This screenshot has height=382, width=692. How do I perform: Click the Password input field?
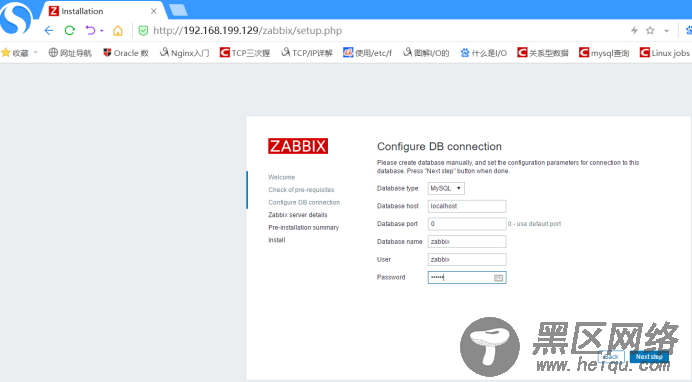[467, 277]
